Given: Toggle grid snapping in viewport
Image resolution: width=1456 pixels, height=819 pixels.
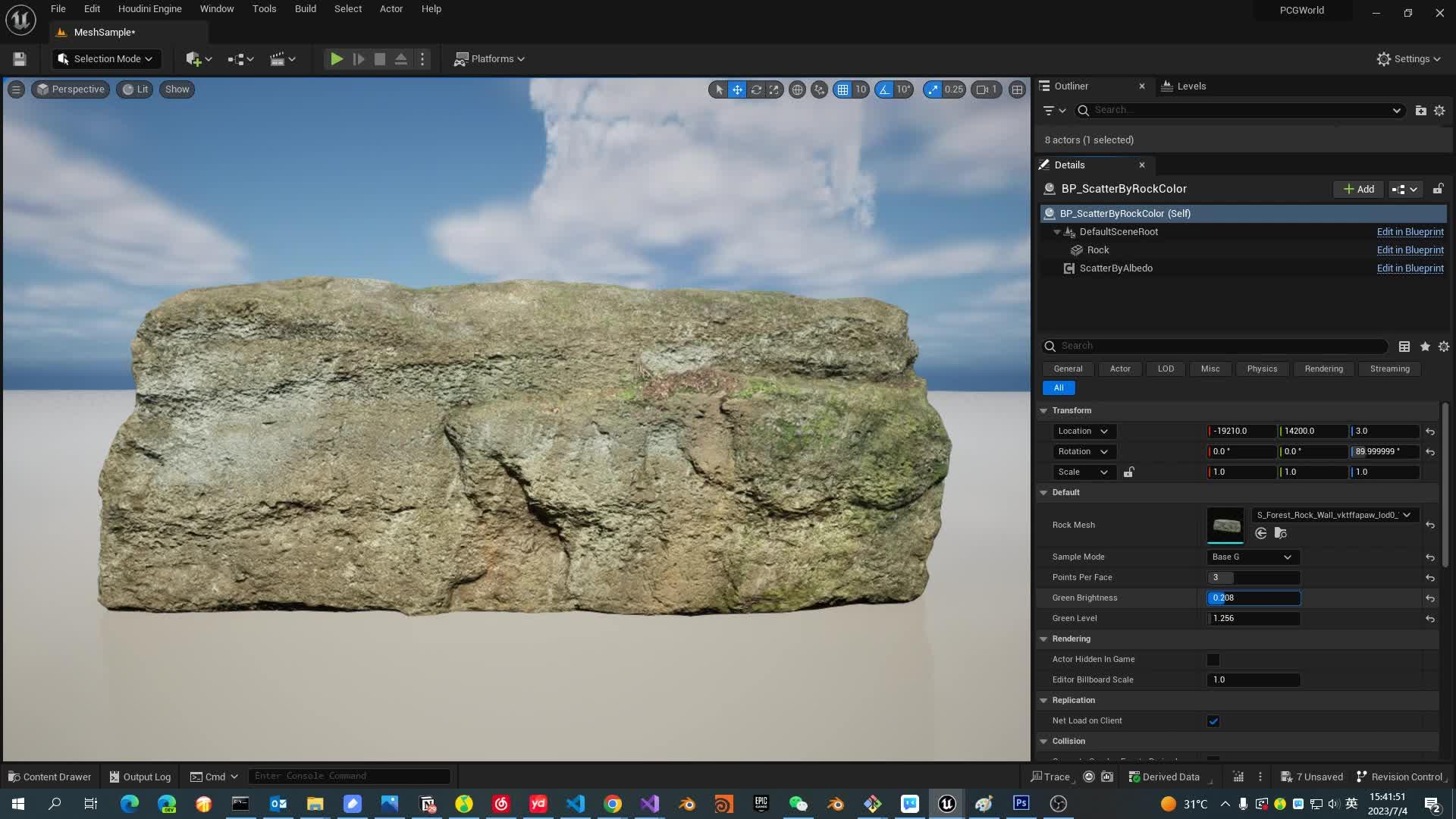Looking at the screenshot, I should coord(843,89).
